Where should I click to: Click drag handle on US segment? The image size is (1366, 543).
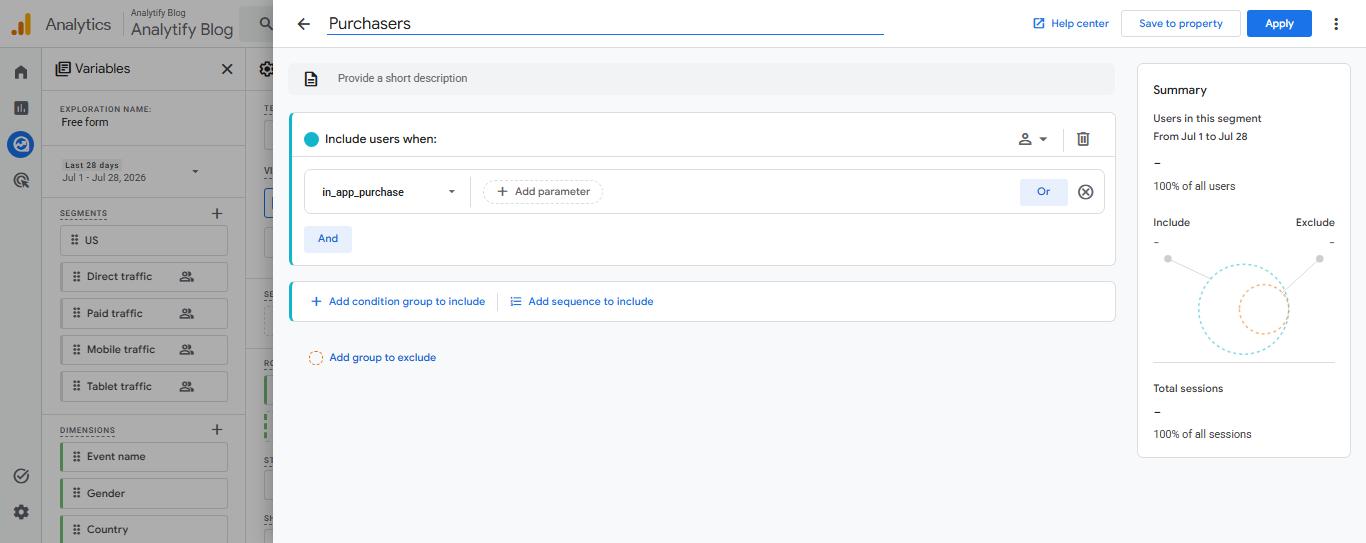pos(74,240)
